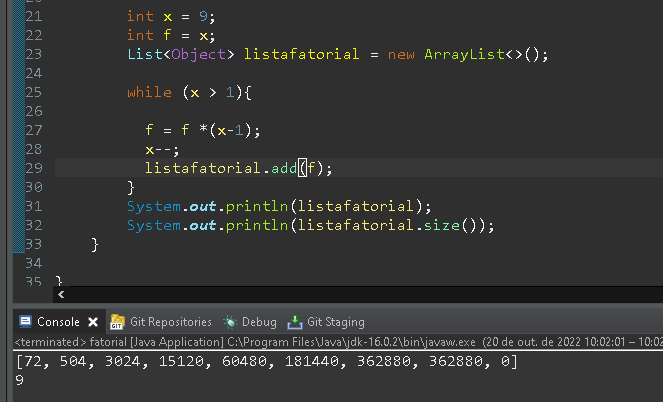Click the 'out' field on line 31

203,206
